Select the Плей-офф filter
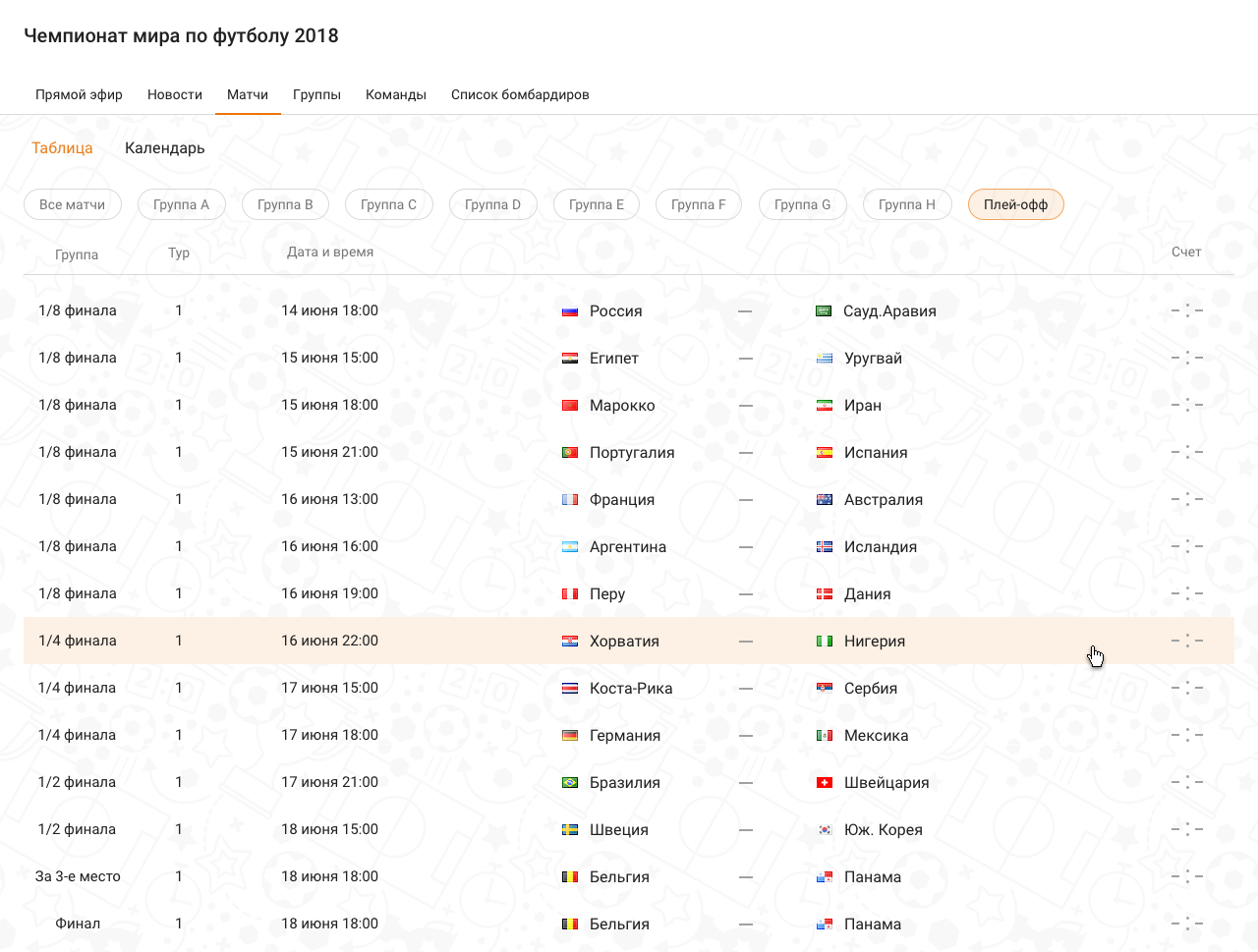 pyautogui.click(x=1015, y=204)
